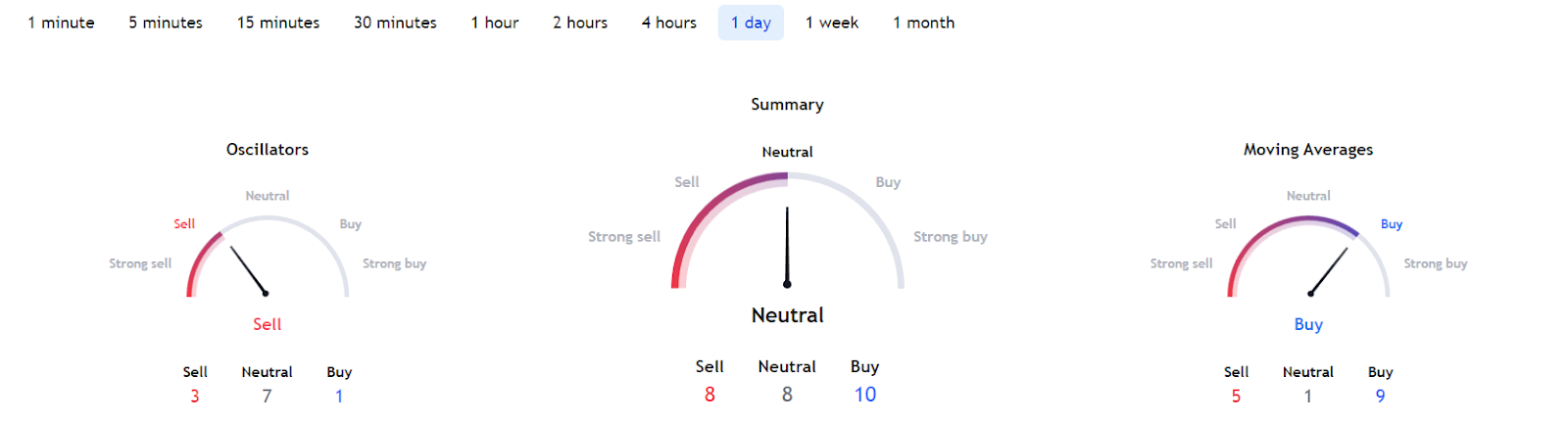Click the blue Buy result under Moving Averages
Screen dimensions: 1568x424
coord(1308,324)
